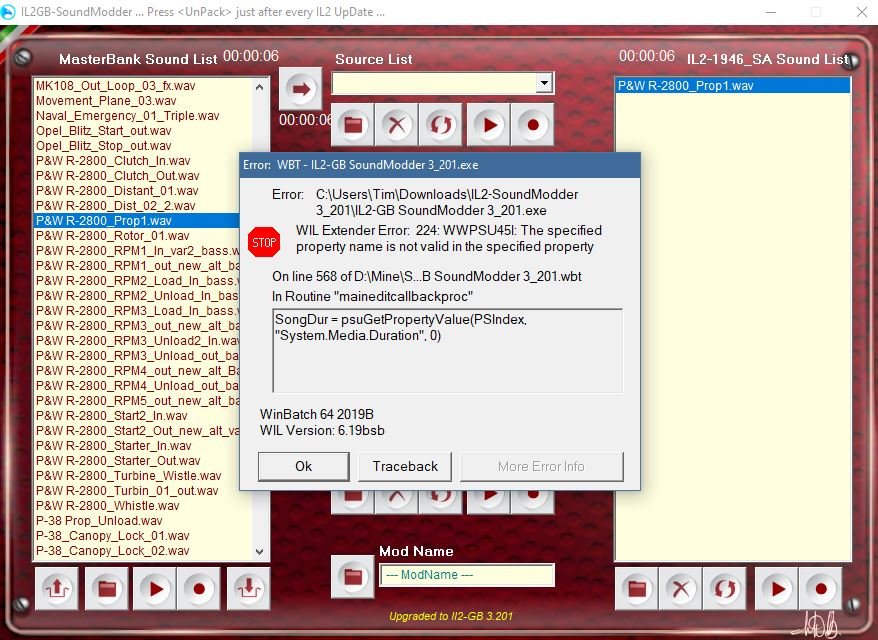Select P&W R-2800_Prop1.wav in MasterBank list
The height and width of the screenshot is (640, 878).
137,221
